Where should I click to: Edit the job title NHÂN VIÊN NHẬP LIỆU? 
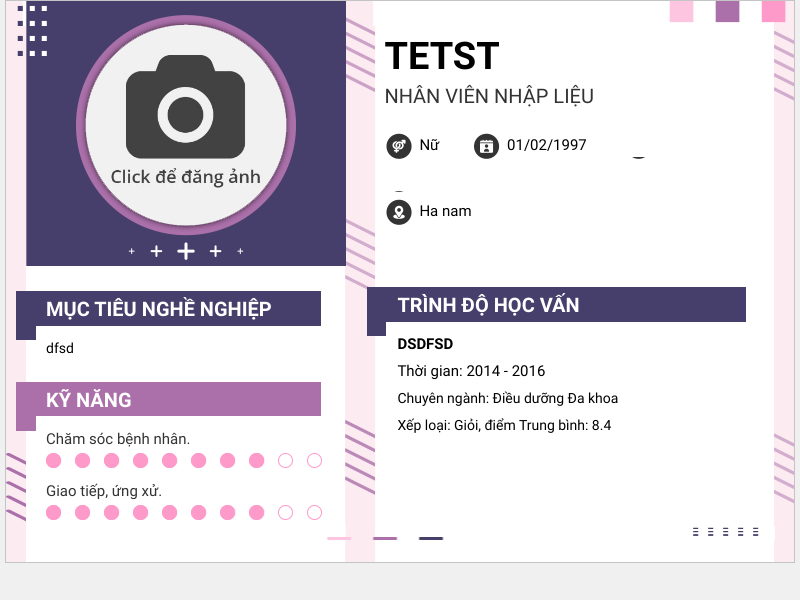(489, 96)
